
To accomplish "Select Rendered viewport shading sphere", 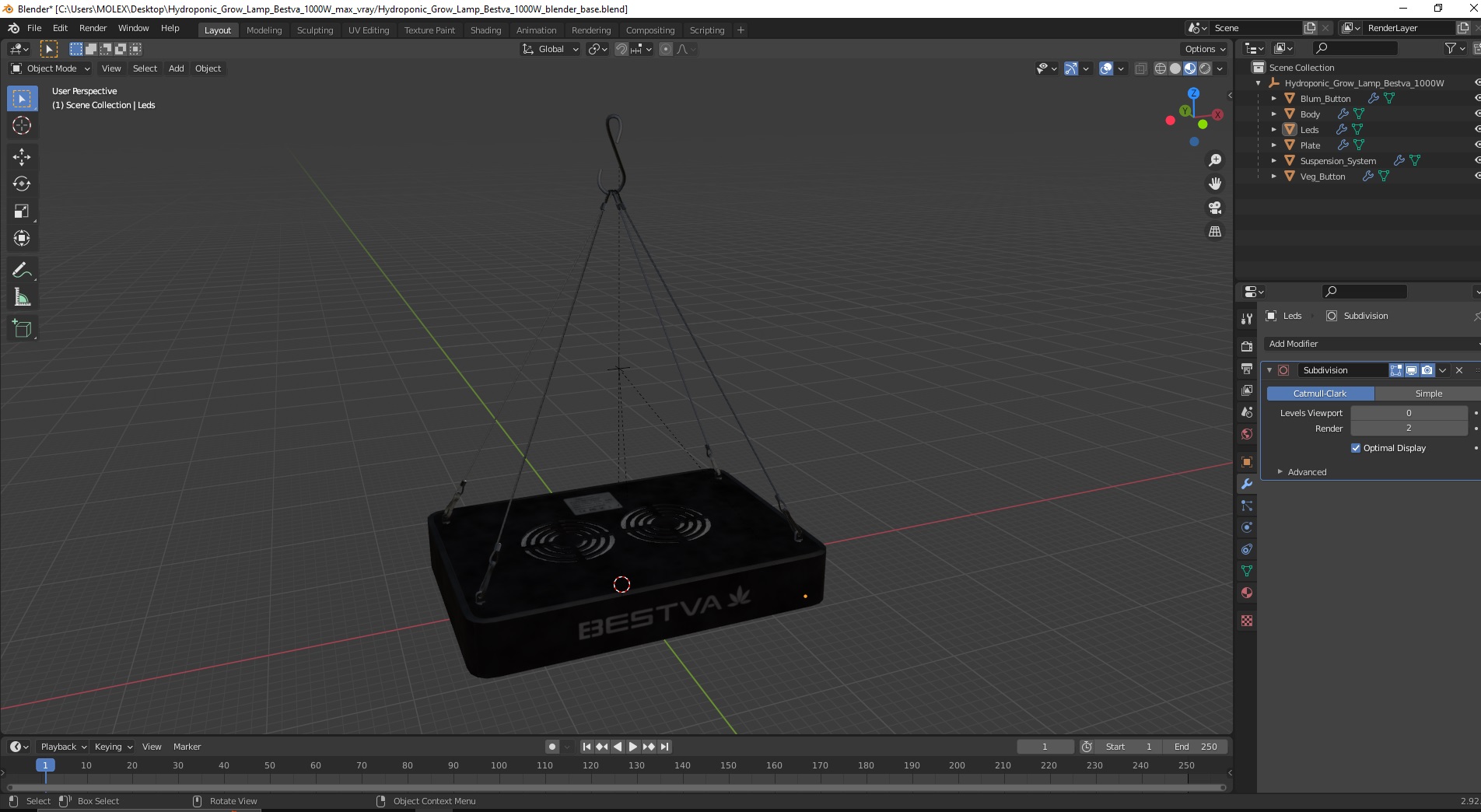I will [1205, 68].
